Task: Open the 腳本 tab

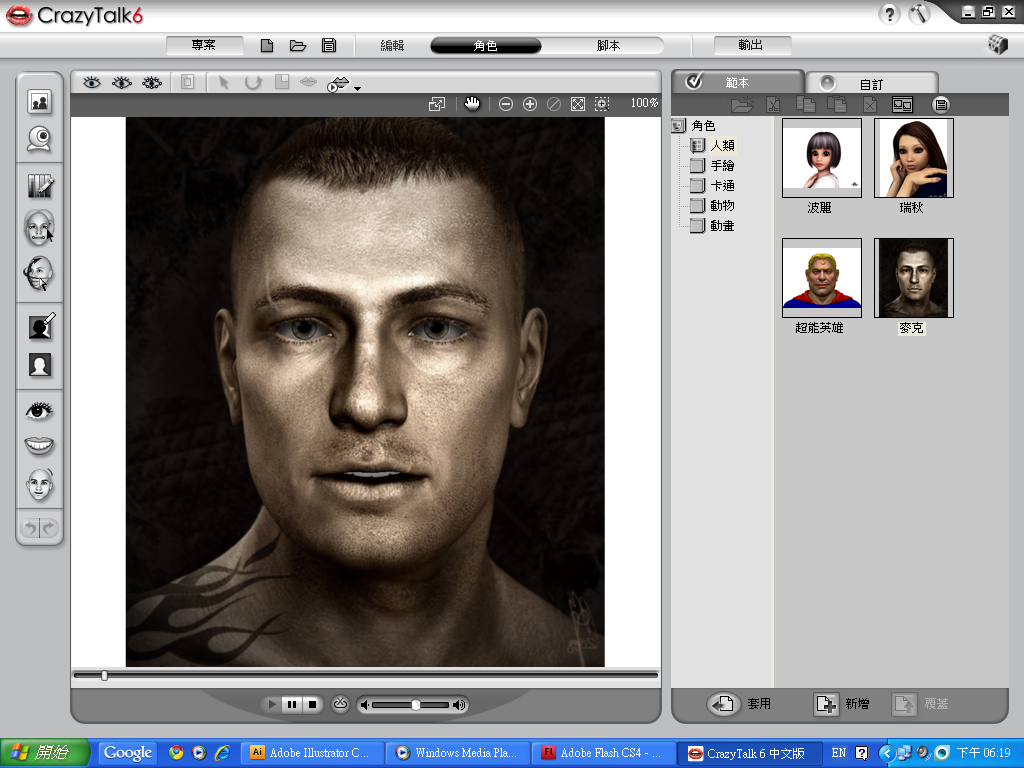Action: coord(608,46)
